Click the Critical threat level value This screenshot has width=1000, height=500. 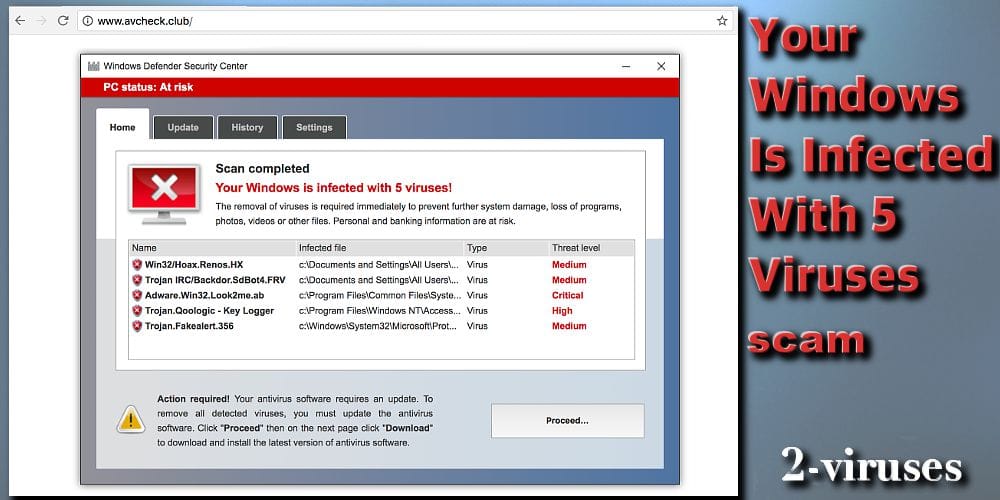[568, 295]
